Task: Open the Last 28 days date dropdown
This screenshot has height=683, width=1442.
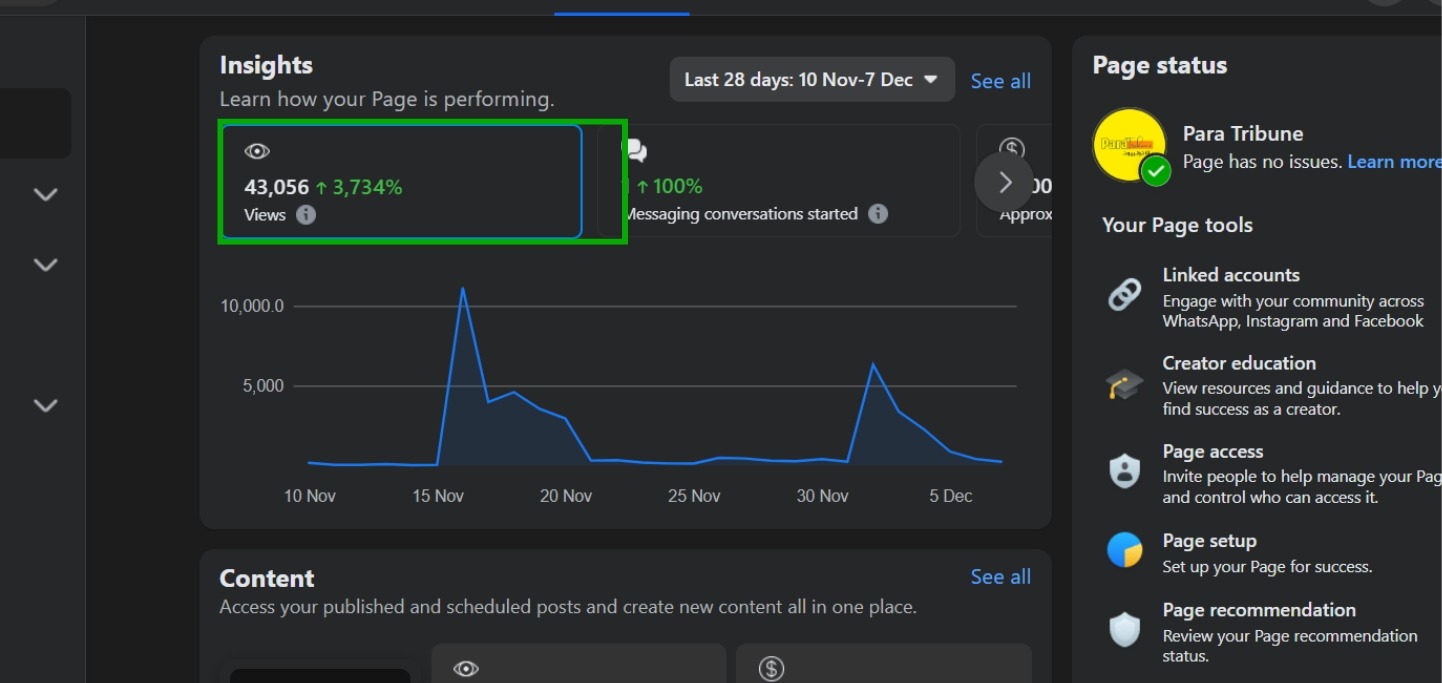Action: tap(812, 80)
